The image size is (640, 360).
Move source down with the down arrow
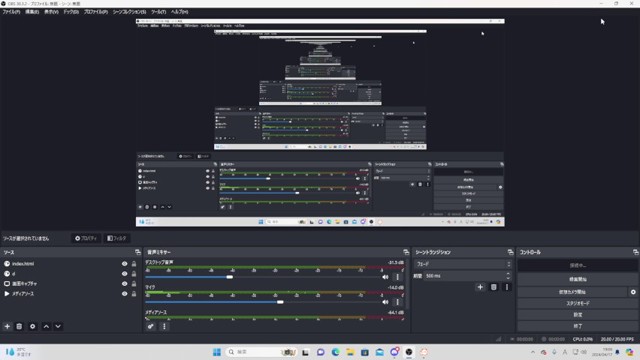click(58, 327)
